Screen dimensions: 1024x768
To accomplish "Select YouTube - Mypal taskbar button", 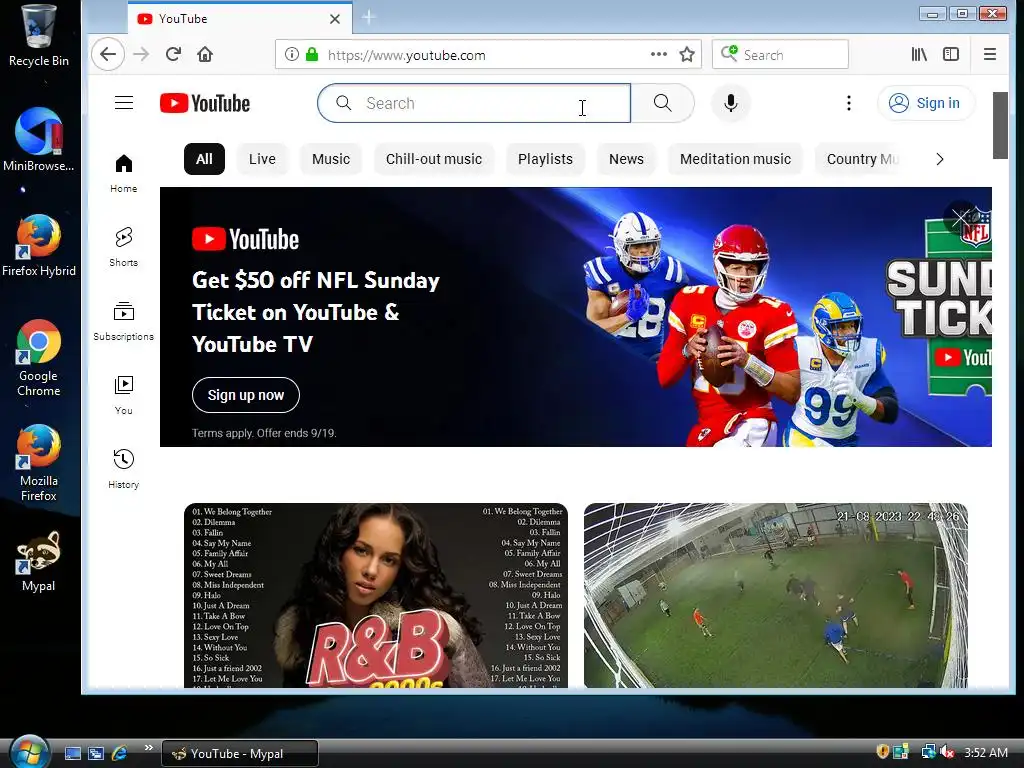I will tap(240, 754).
